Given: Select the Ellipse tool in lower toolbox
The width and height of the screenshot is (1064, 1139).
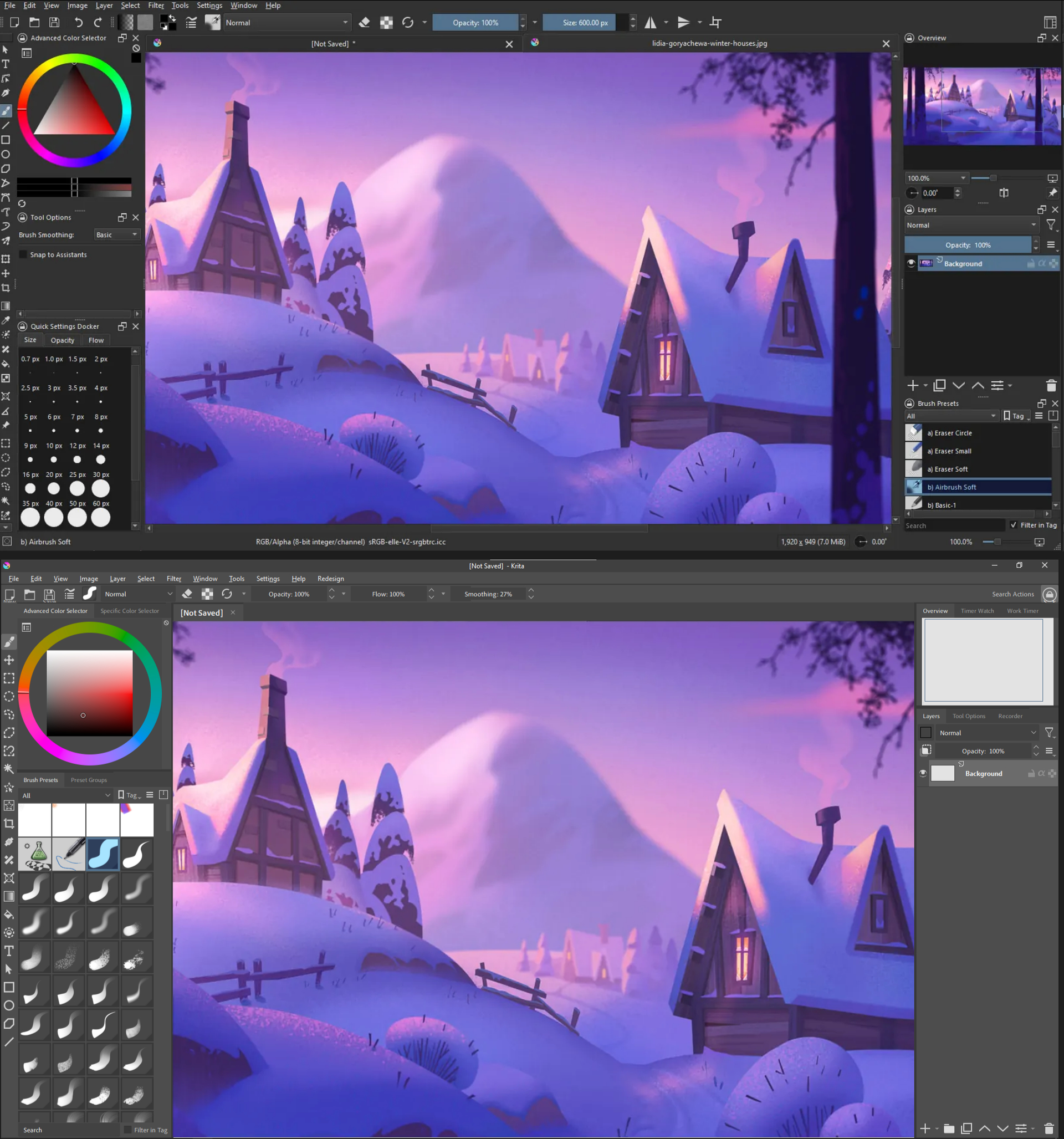Looking at the screenshot, I should click(x=9, y=1005).
